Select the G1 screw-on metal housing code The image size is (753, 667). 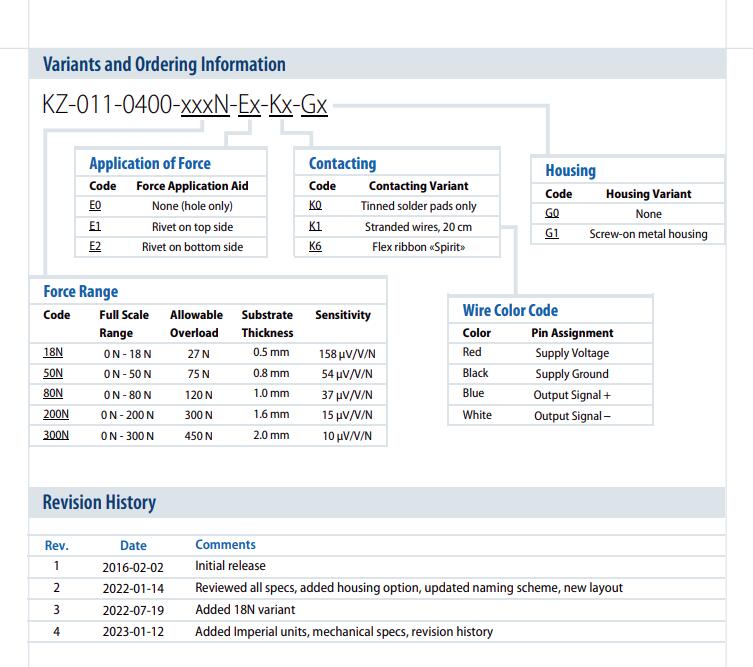tap(552, 234)
